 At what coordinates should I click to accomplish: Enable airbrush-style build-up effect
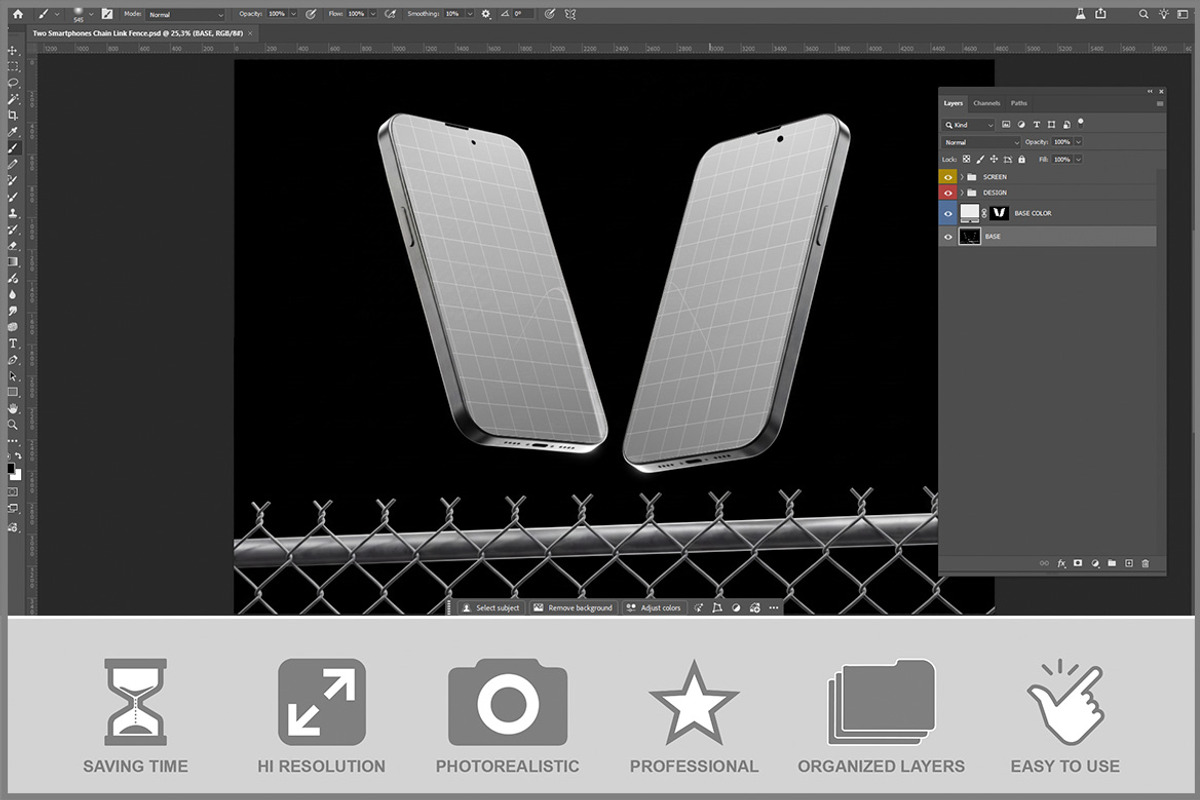(392, 14)
